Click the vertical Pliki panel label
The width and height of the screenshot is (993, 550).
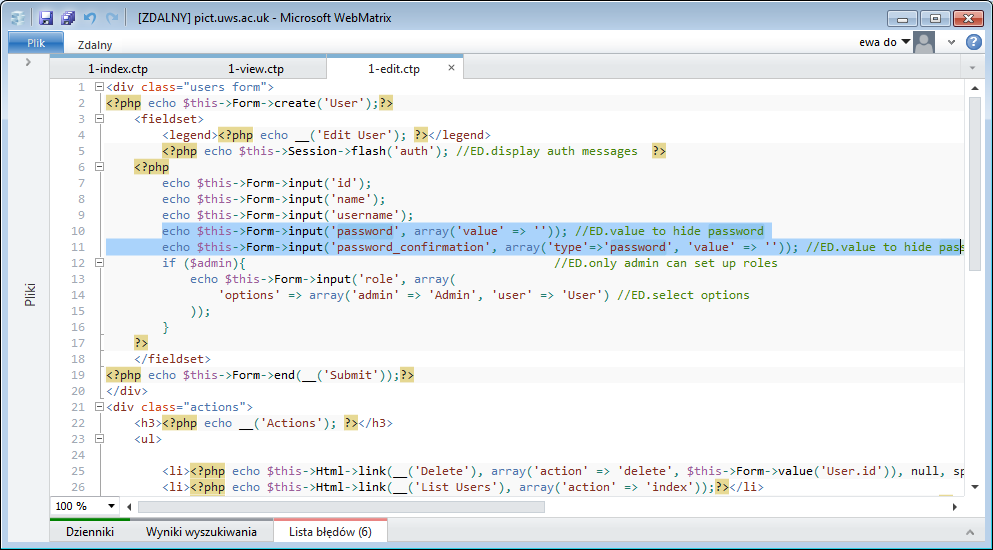(x=30, y=295)
